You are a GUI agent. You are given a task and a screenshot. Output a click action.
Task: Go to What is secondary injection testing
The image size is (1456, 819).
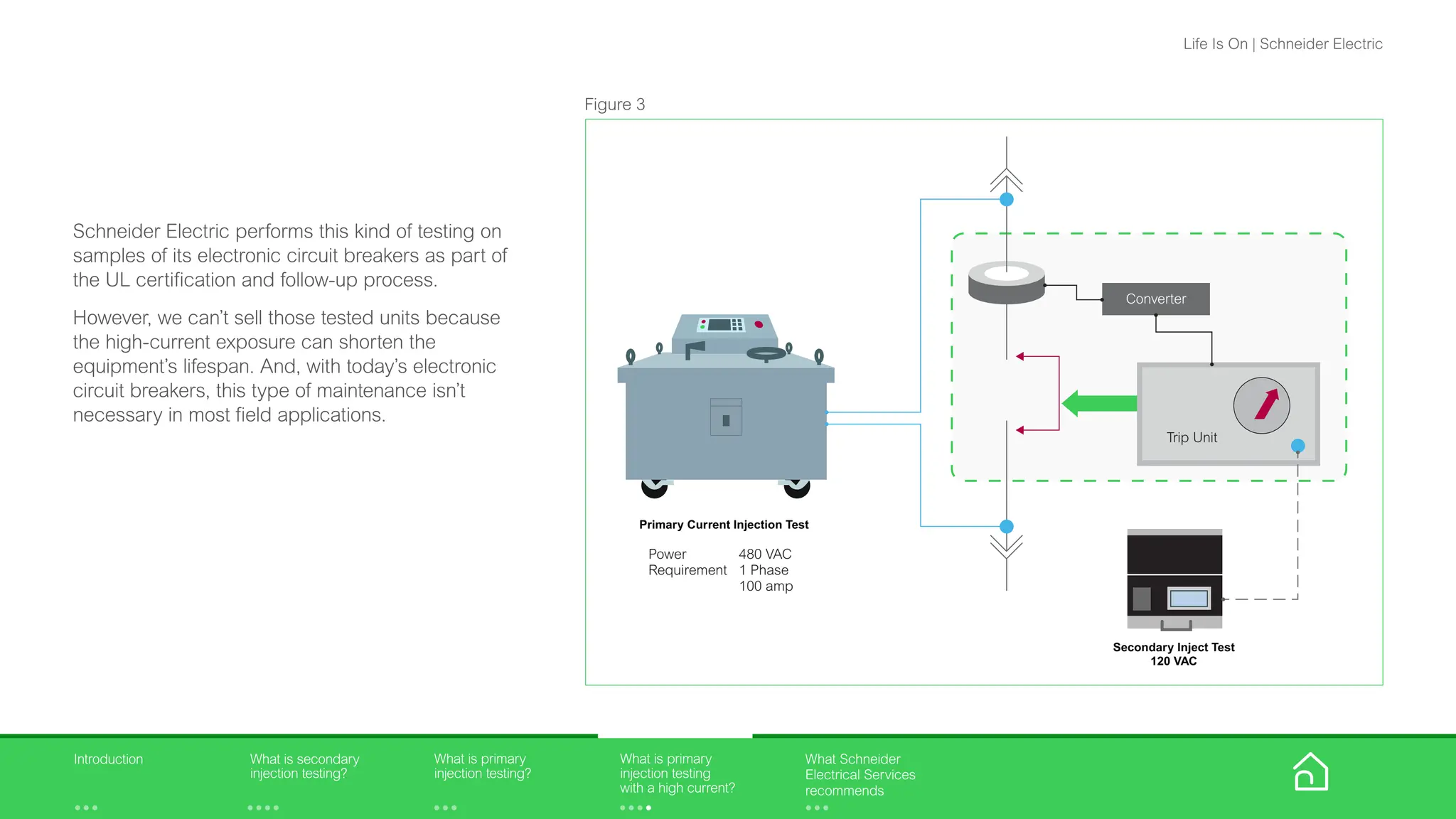pos(304,766)
